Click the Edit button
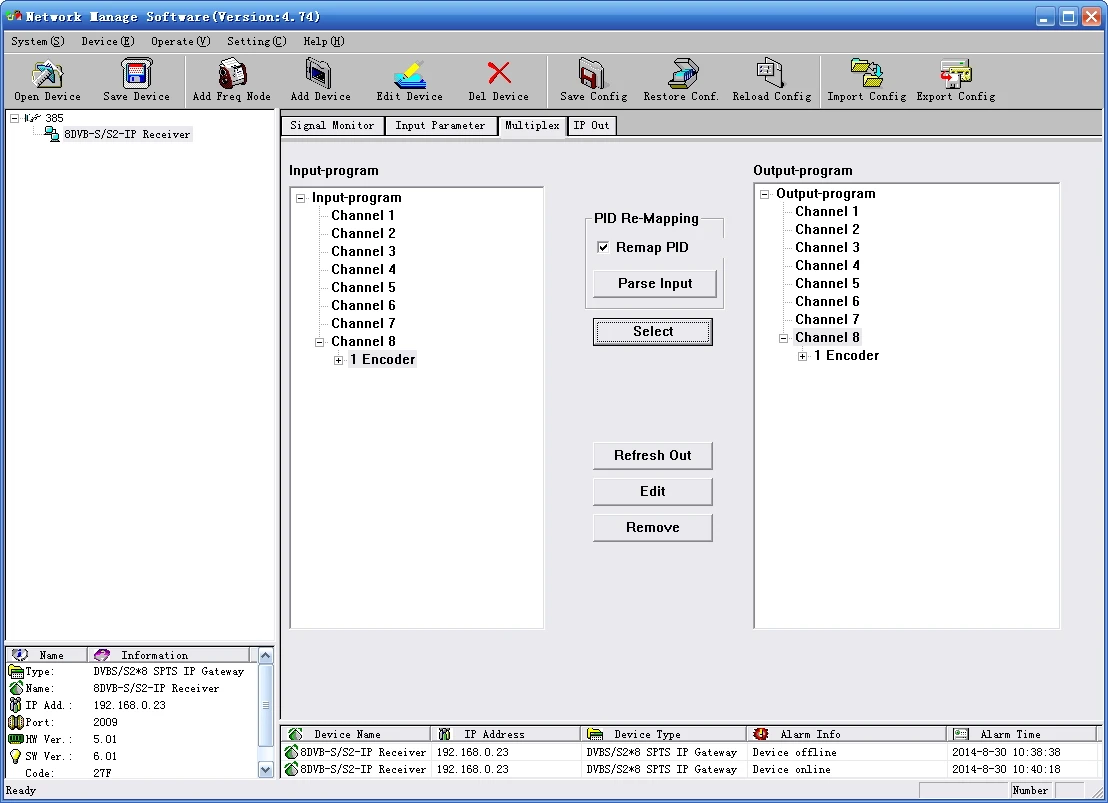Viewport: 1108px width, 803px height. click(x=653, y=491)
